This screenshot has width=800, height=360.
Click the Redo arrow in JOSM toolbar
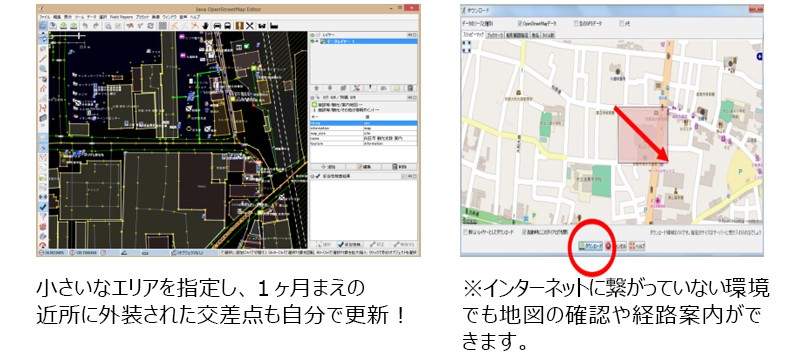[96, 26]
